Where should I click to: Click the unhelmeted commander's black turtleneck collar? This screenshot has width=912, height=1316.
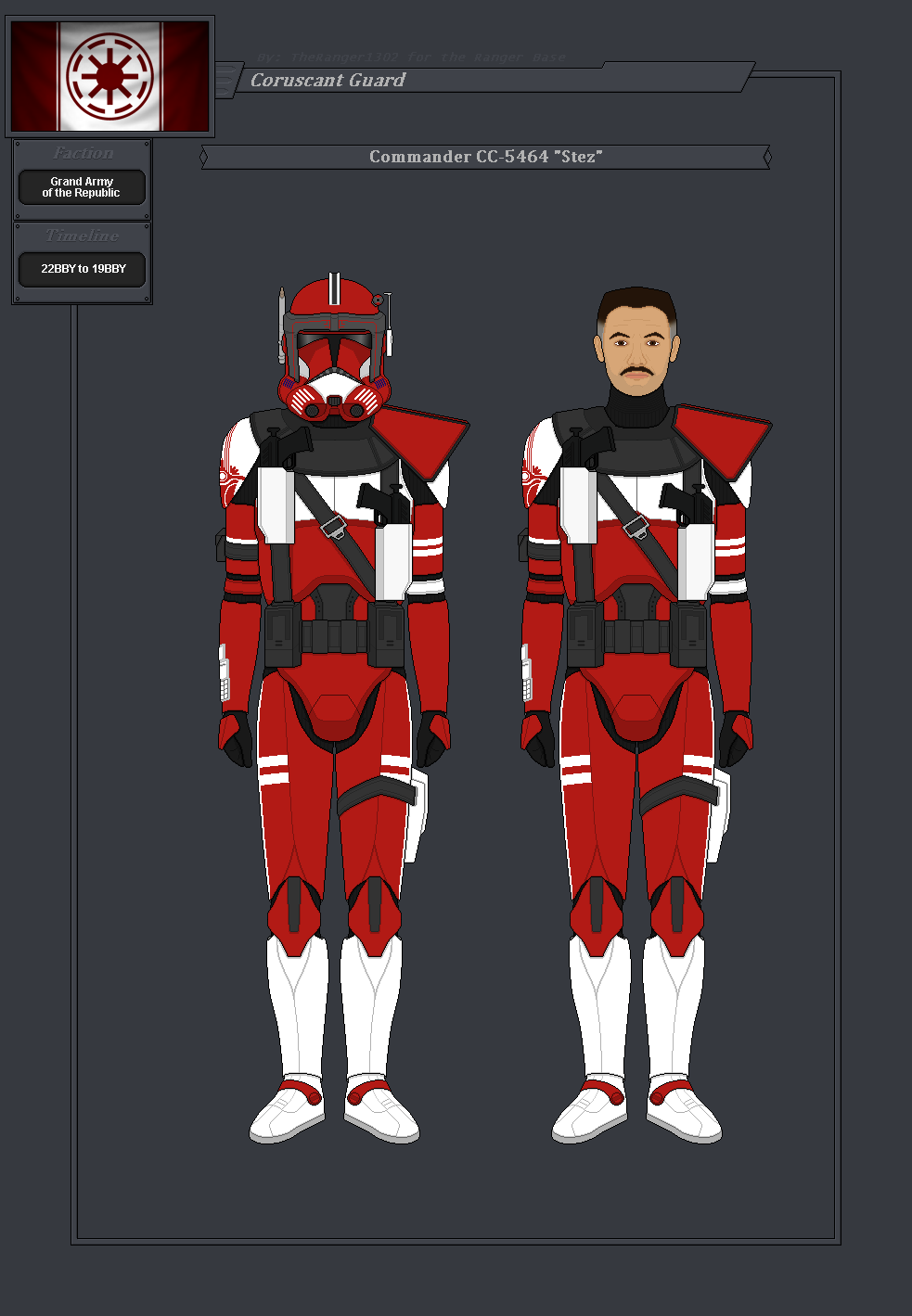pos(636,404)
